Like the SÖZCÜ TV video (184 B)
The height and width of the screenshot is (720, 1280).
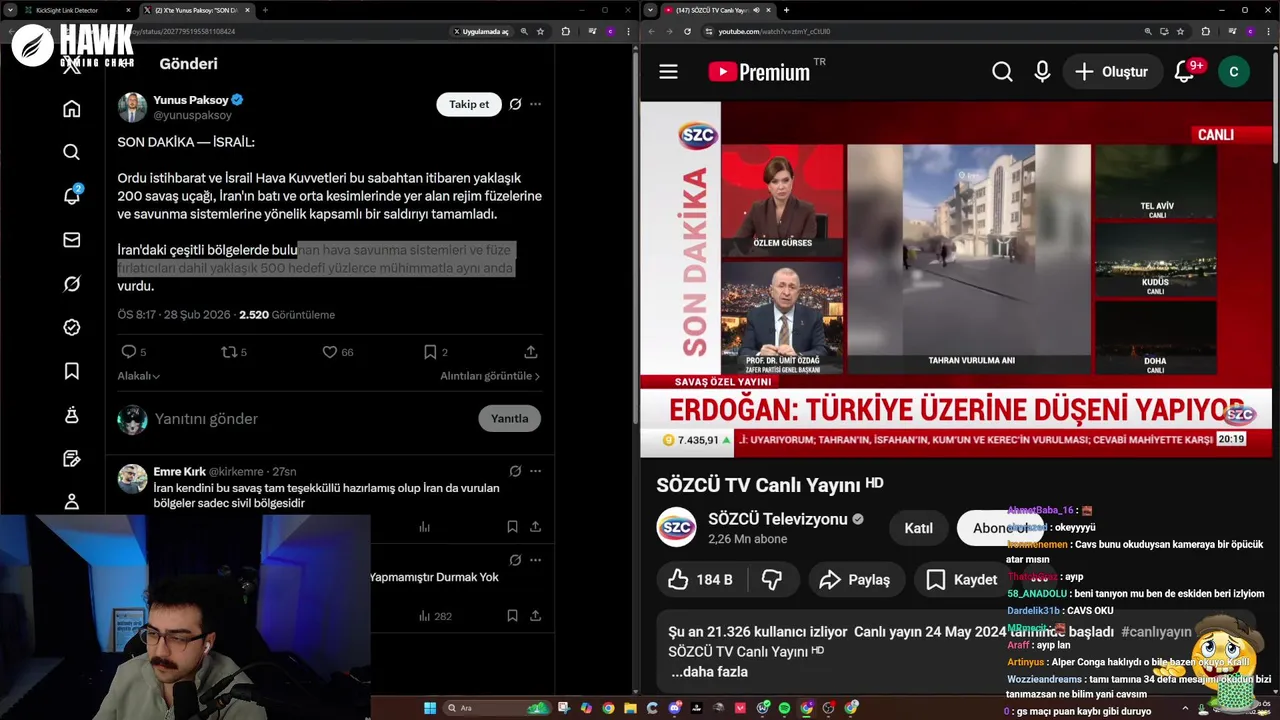(700, 579)
